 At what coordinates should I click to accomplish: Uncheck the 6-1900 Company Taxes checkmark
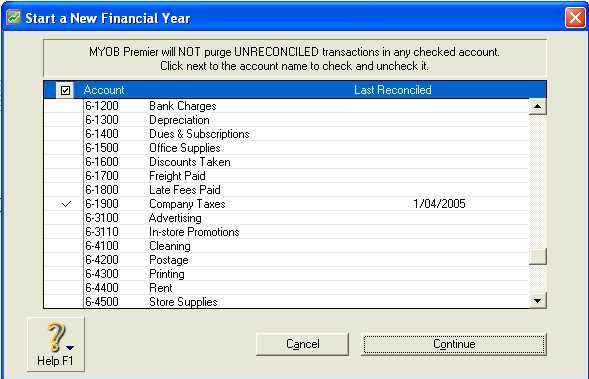click(x=66, y=204)
